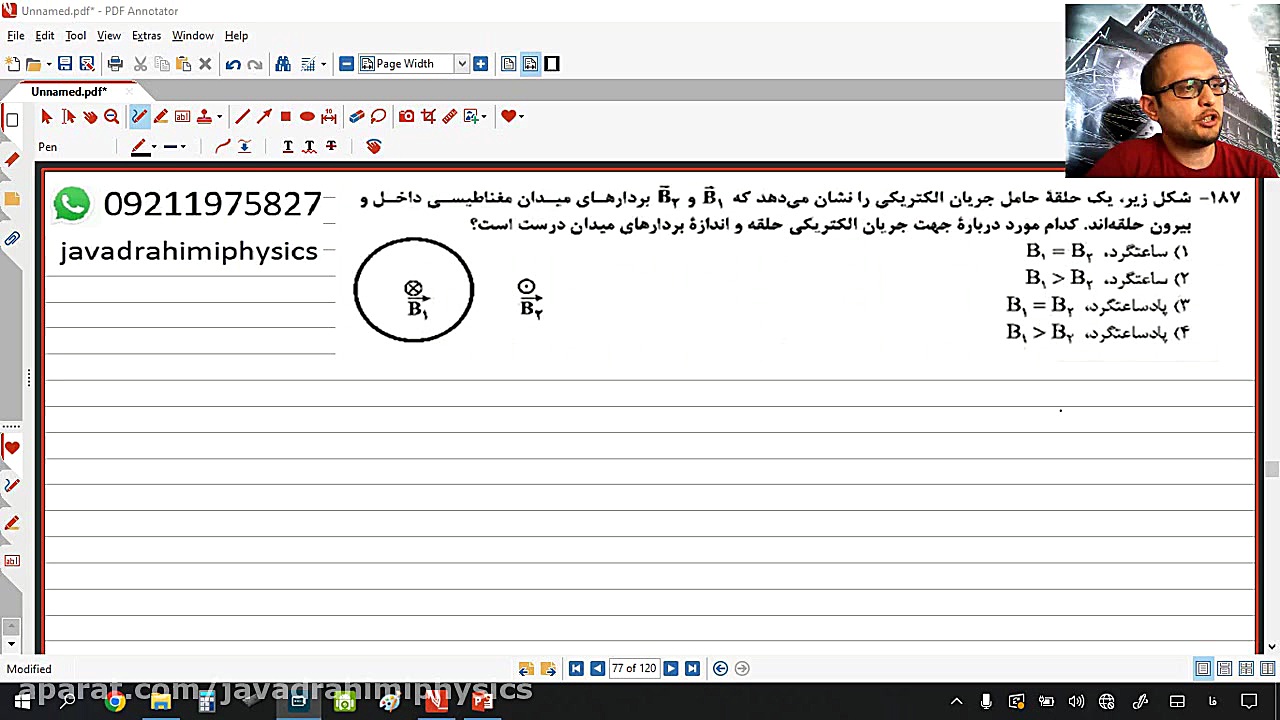Screen dimensions: 1280x720
Task: Enable the Hand pan tool
Action: (91, 116)
